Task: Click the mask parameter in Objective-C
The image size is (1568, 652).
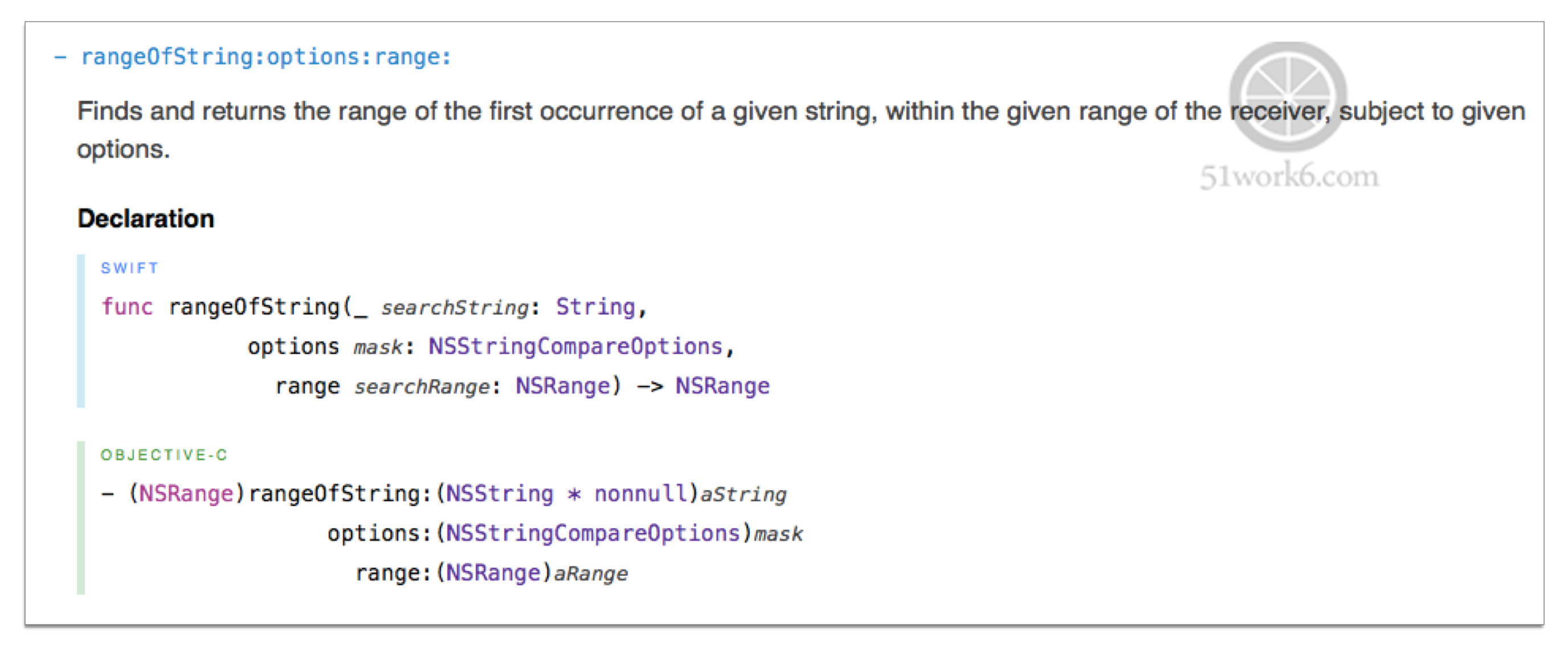Action: pyautogui.click(x=778, y=535)
